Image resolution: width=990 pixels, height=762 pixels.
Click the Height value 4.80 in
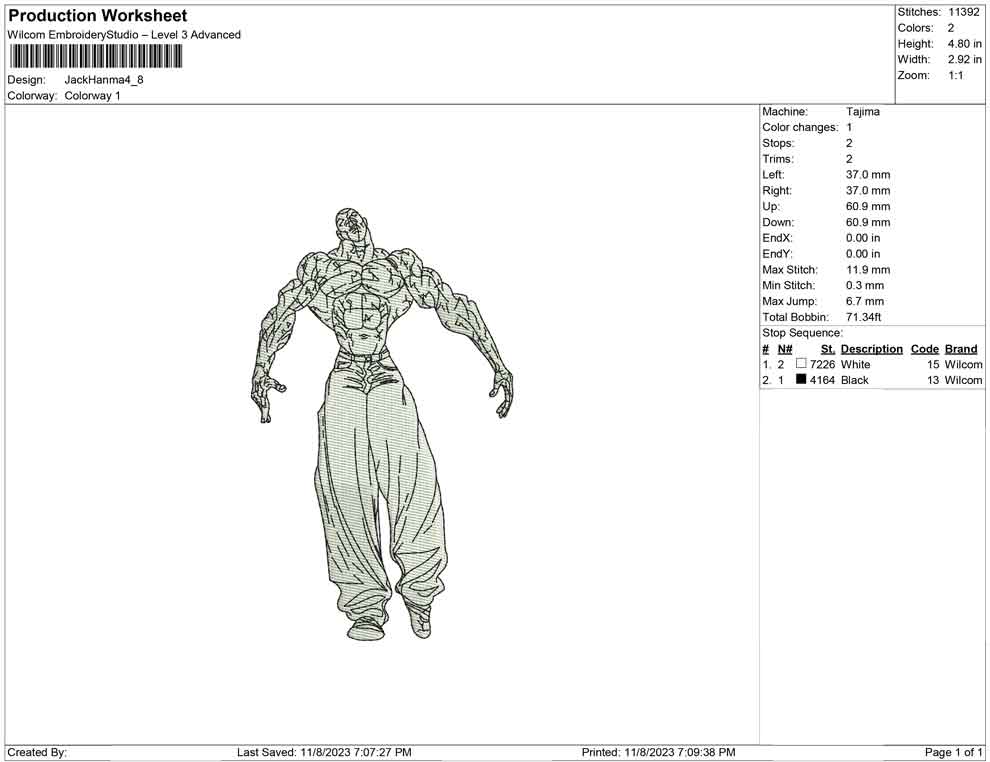coord(964,44)
